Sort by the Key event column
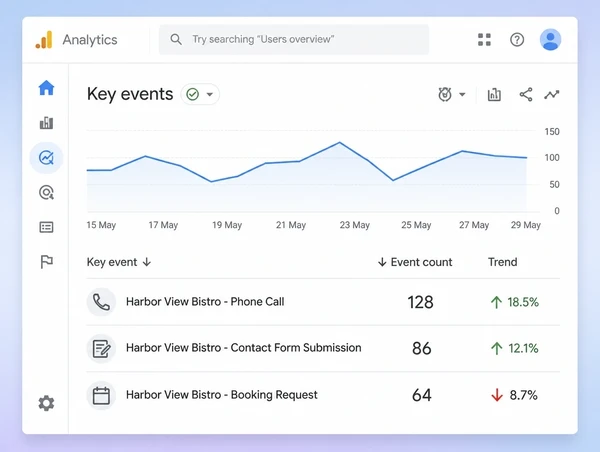Viewport: 600px width, 452px height. pos(119,262)
